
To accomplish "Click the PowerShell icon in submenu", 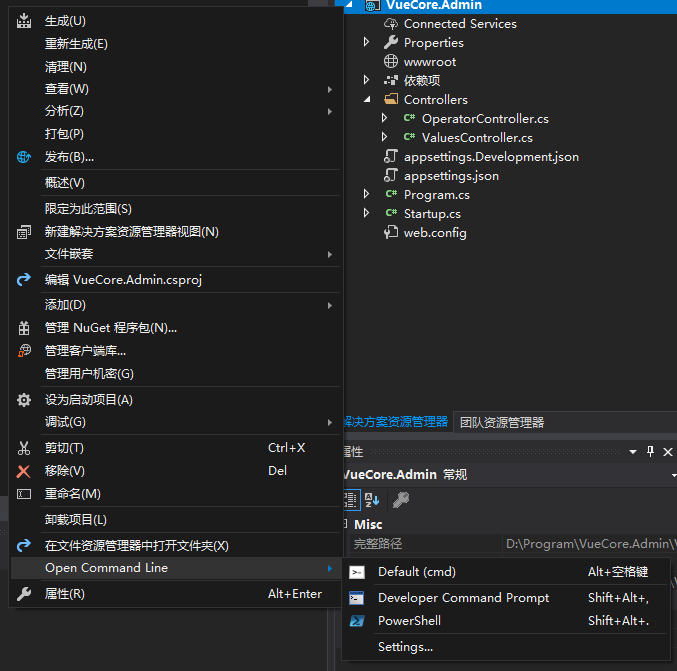I will pyautogui.click(x=357, y=621).
